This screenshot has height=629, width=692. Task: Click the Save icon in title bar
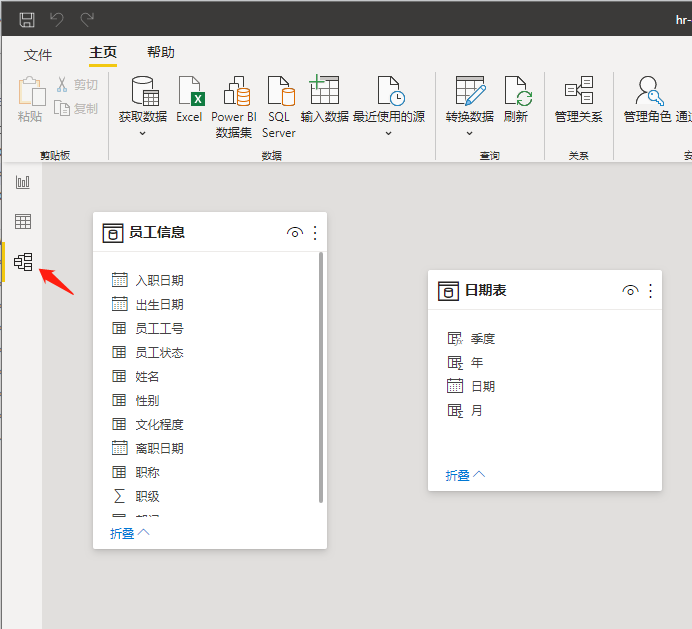[x=27, y=19]
